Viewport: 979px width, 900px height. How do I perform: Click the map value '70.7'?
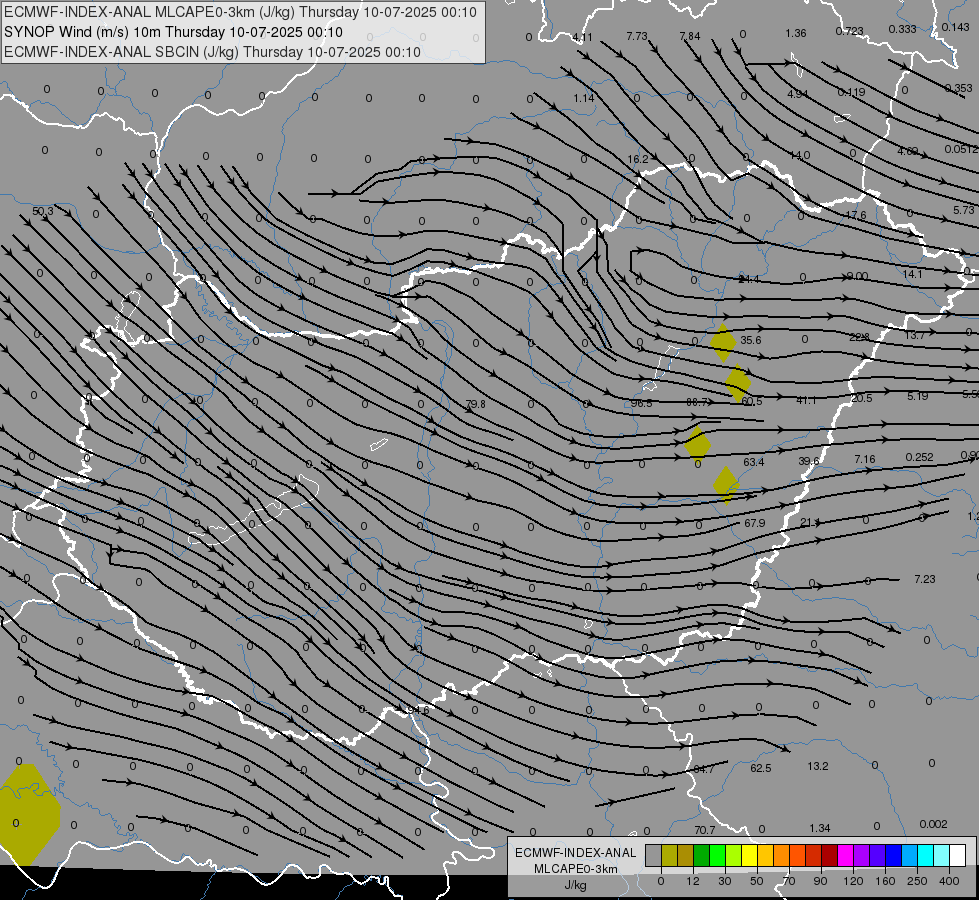(704, 830)
